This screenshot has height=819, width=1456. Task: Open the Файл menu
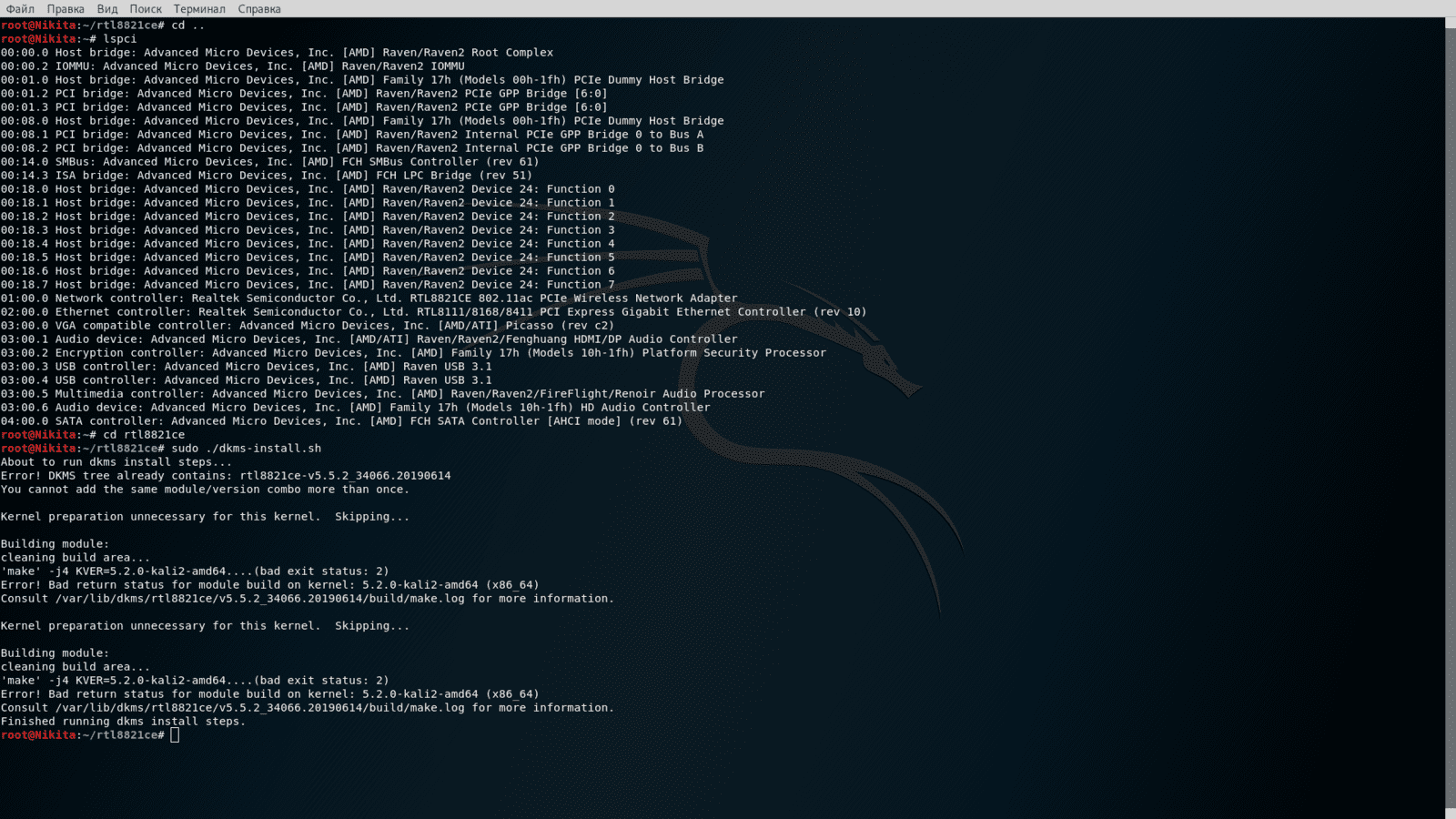[20, 9]
